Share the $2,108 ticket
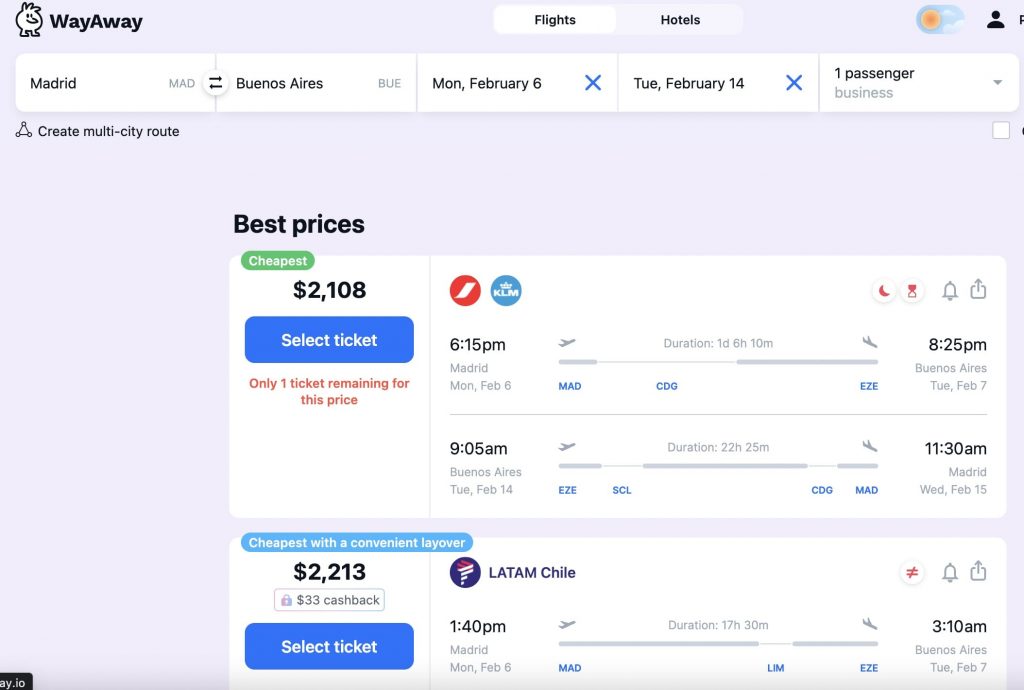The width and height of the screenshot is (1024, 690). (x=978, y=289)
